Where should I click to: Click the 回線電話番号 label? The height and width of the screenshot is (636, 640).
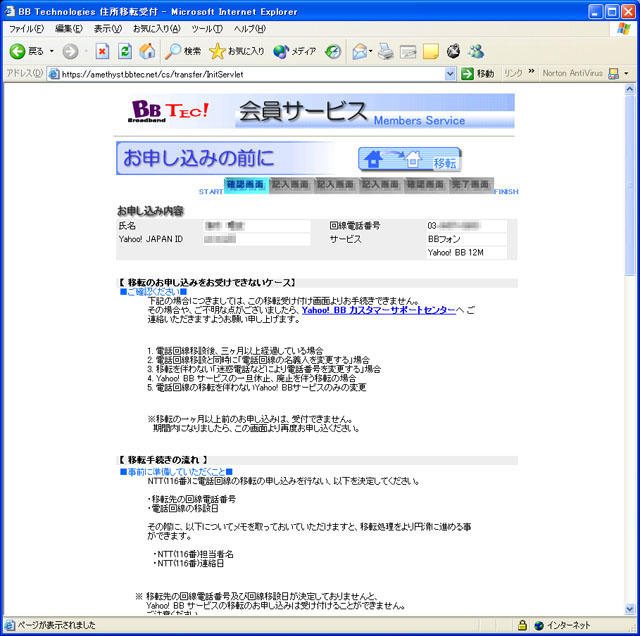click(x=355, y=226)
